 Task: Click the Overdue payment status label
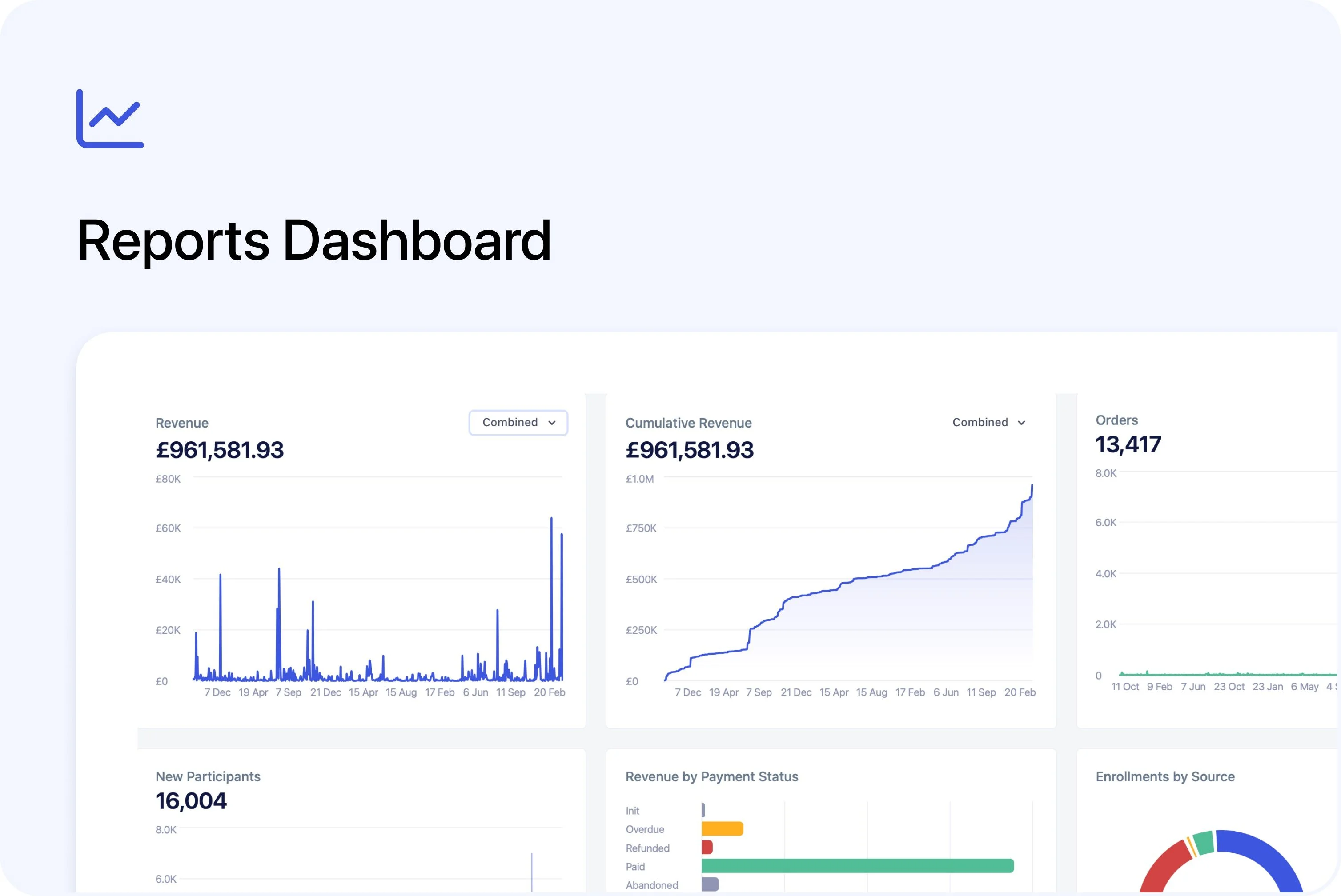point(645,829)
